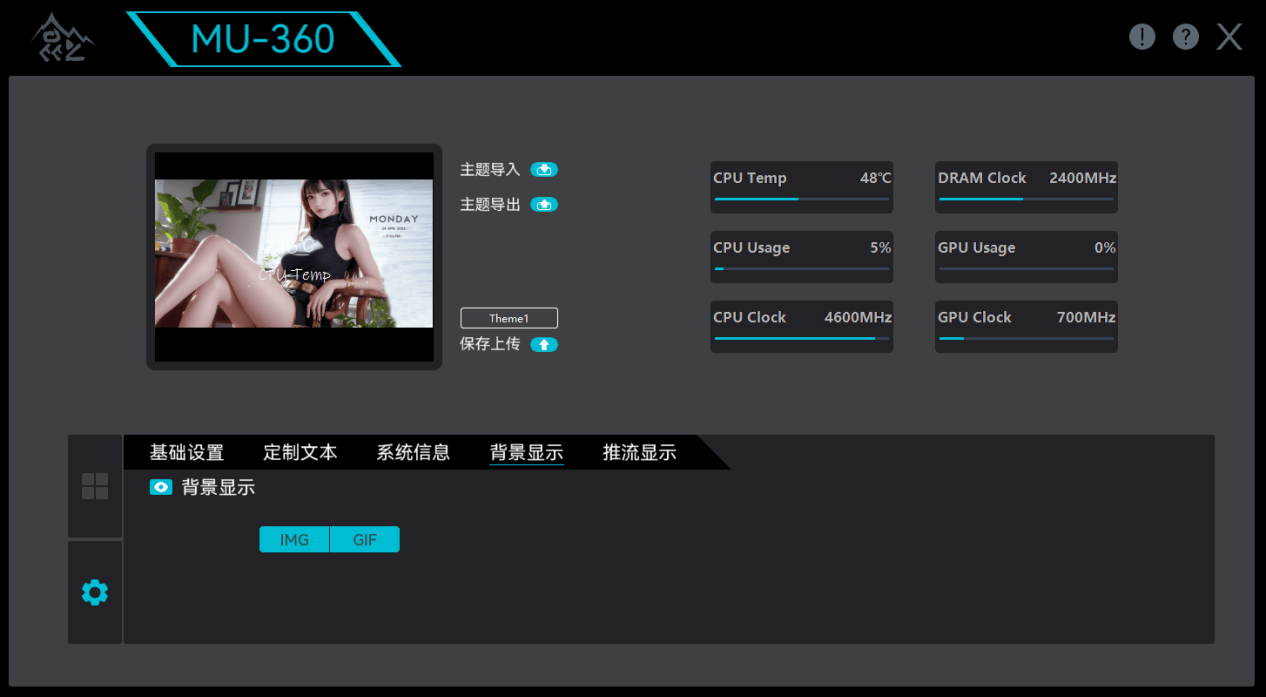
Task: Select the GIF background type
Action: [x=365, y=540]
